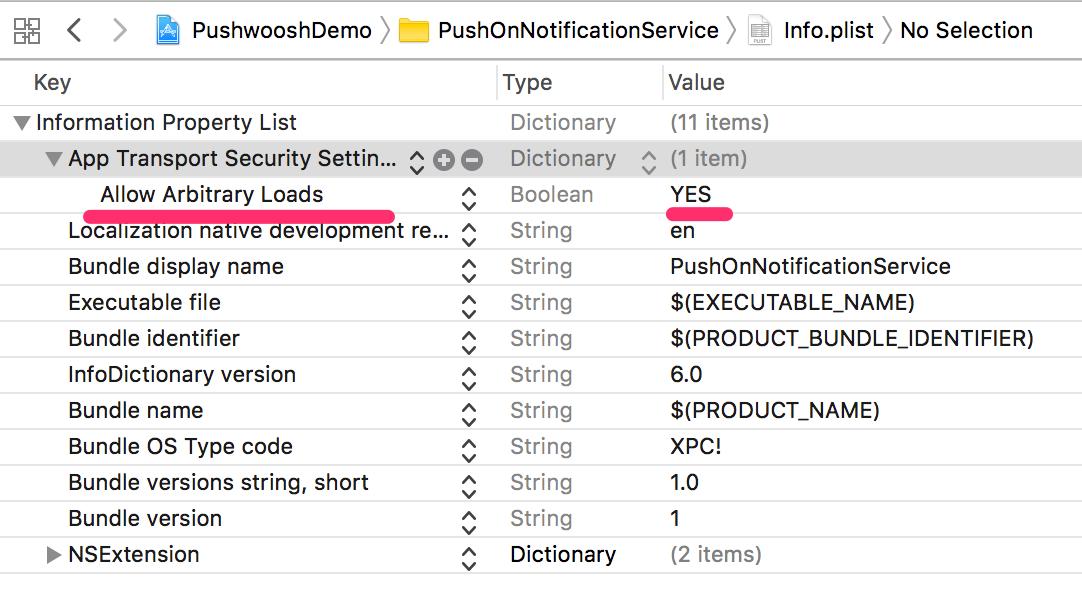Go forward with the right arrow
This screenshot has height=598, width=1082.
[x=119, y=30]
